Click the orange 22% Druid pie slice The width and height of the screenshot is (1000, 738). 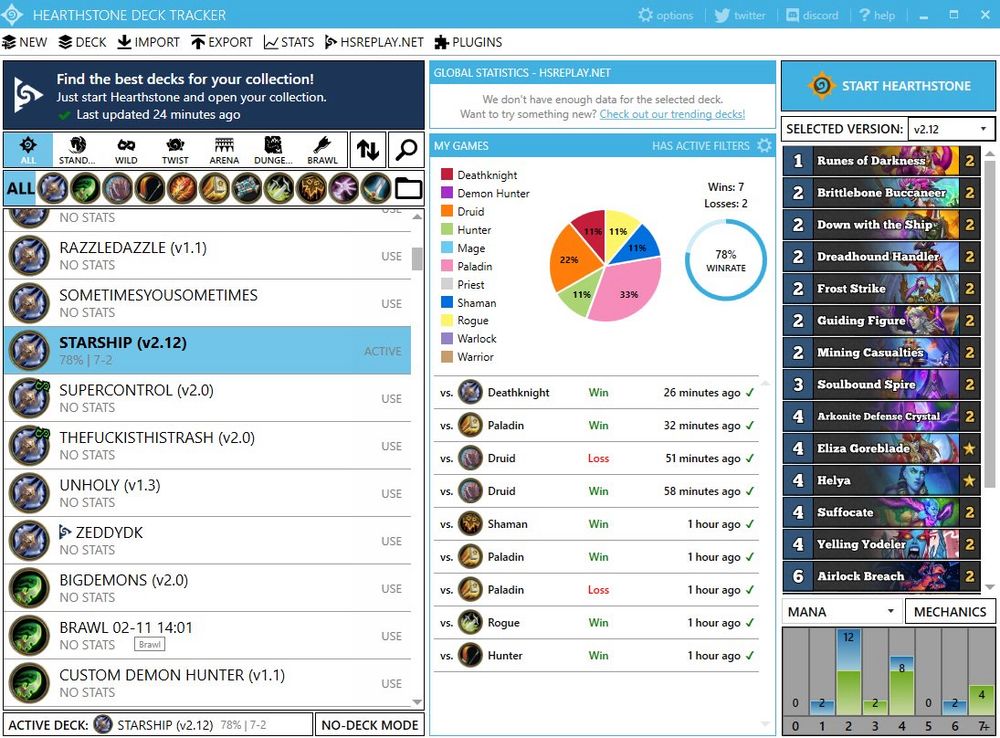tap(571, 260)
